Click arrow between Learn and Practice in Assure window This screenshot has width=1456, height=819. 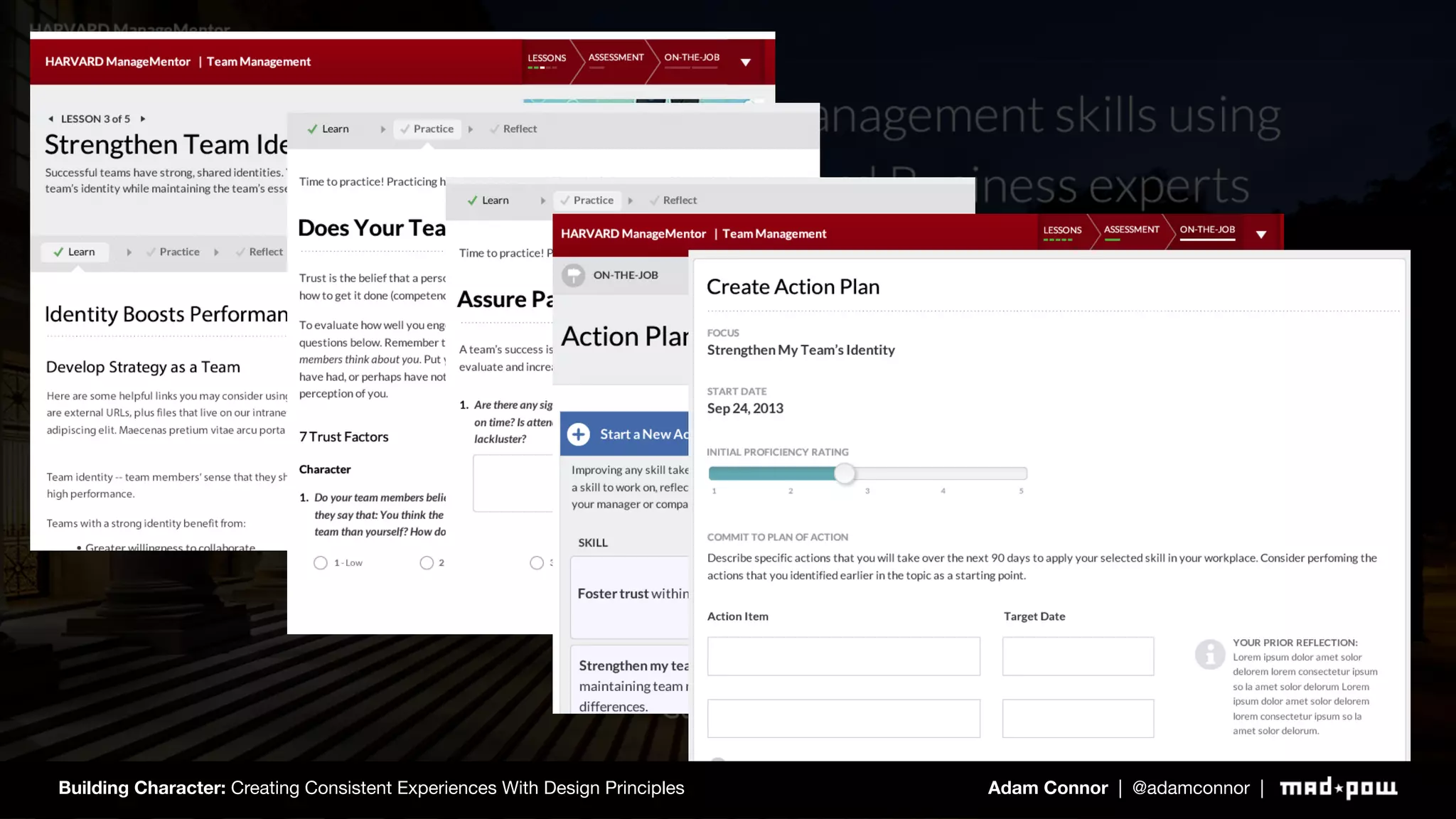[x=543, y=201]
